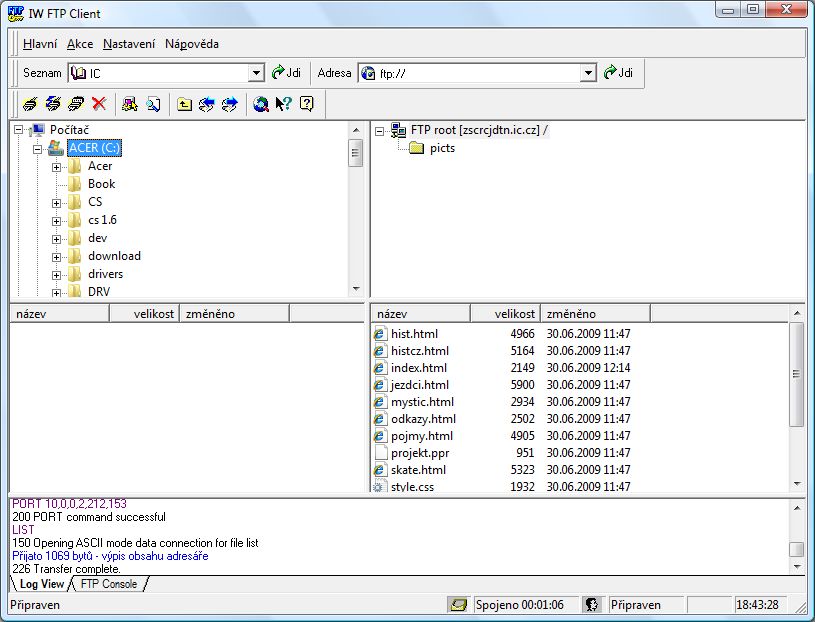Select the style.css gear file icon
Screen dimensions: 815x622
point(379,486)
